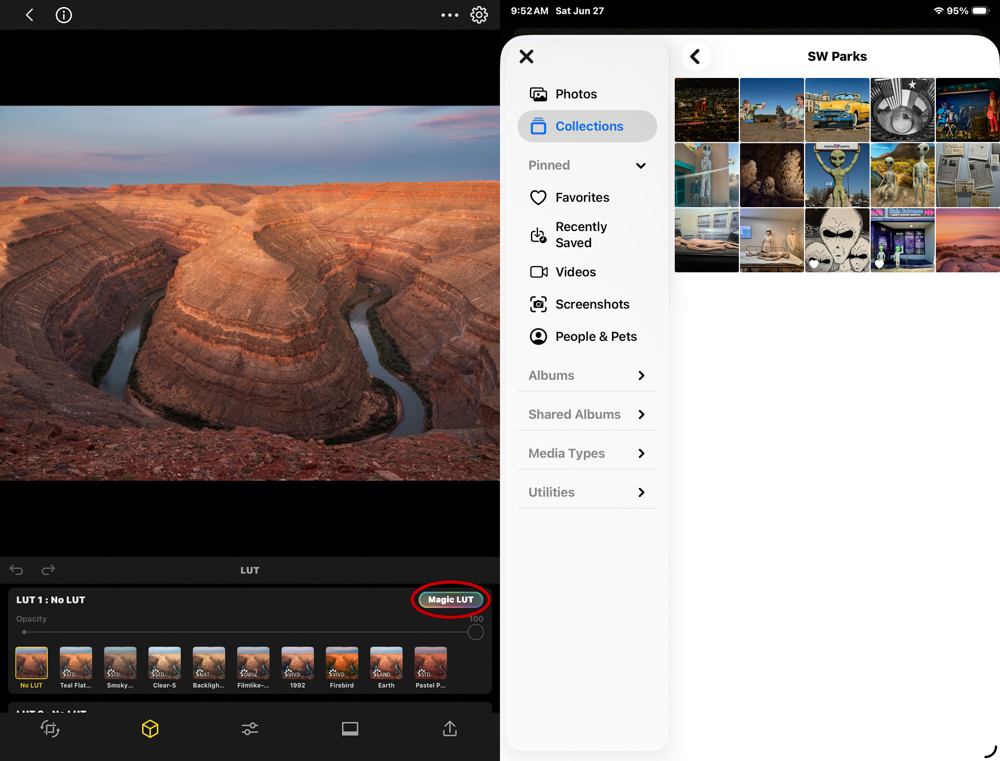
Task: Apply the Backlight LUT preset
Action: (x=209, y=668)
